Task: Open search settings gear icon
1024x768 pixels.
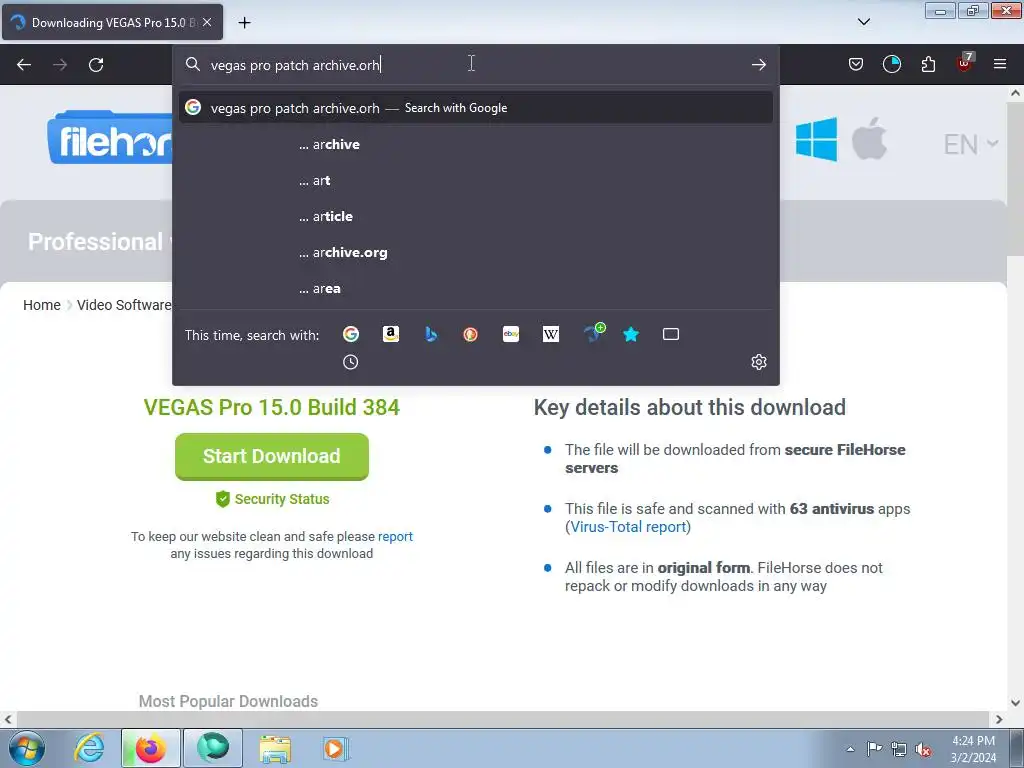Action: [x=758, y=362]
